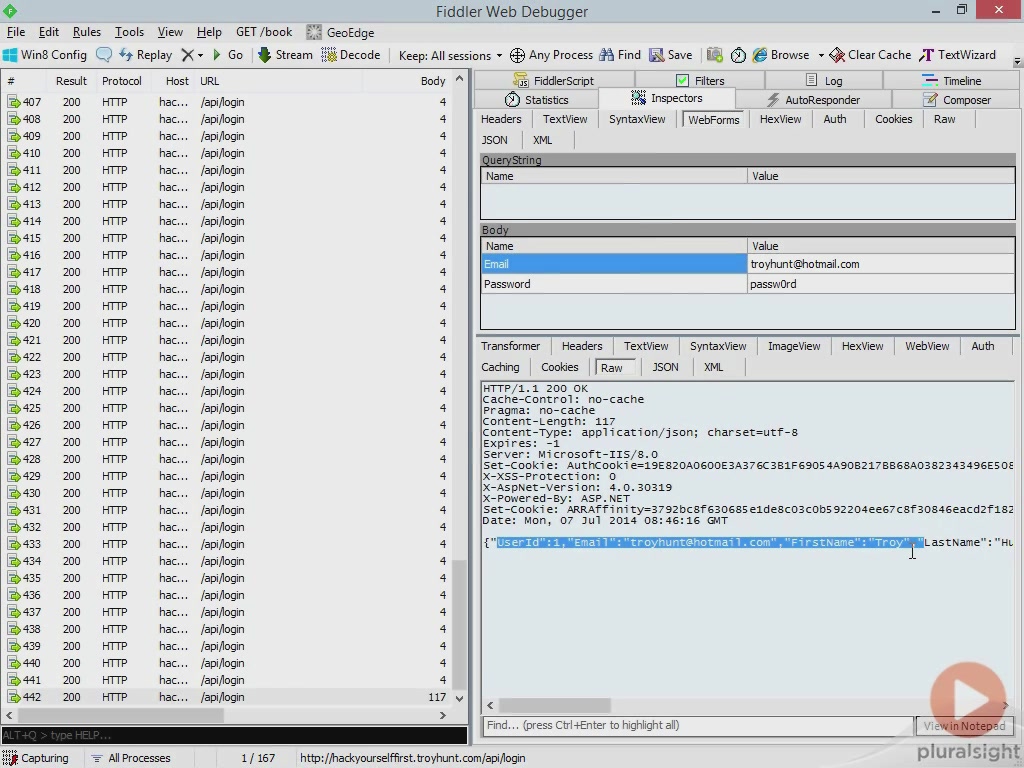This screenshot has height=768, width=1024.
Task: Save sessions using Save button
Action: click(x=671, y=55)
